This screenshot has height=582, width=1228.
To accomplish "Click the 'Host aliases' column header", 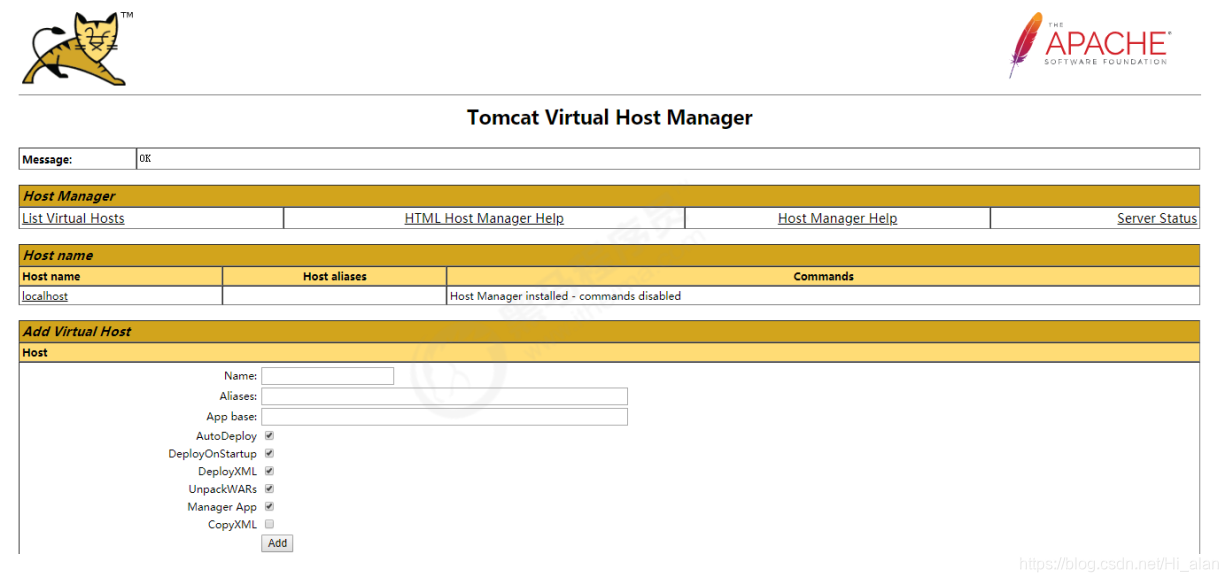I will coord(335,276).
